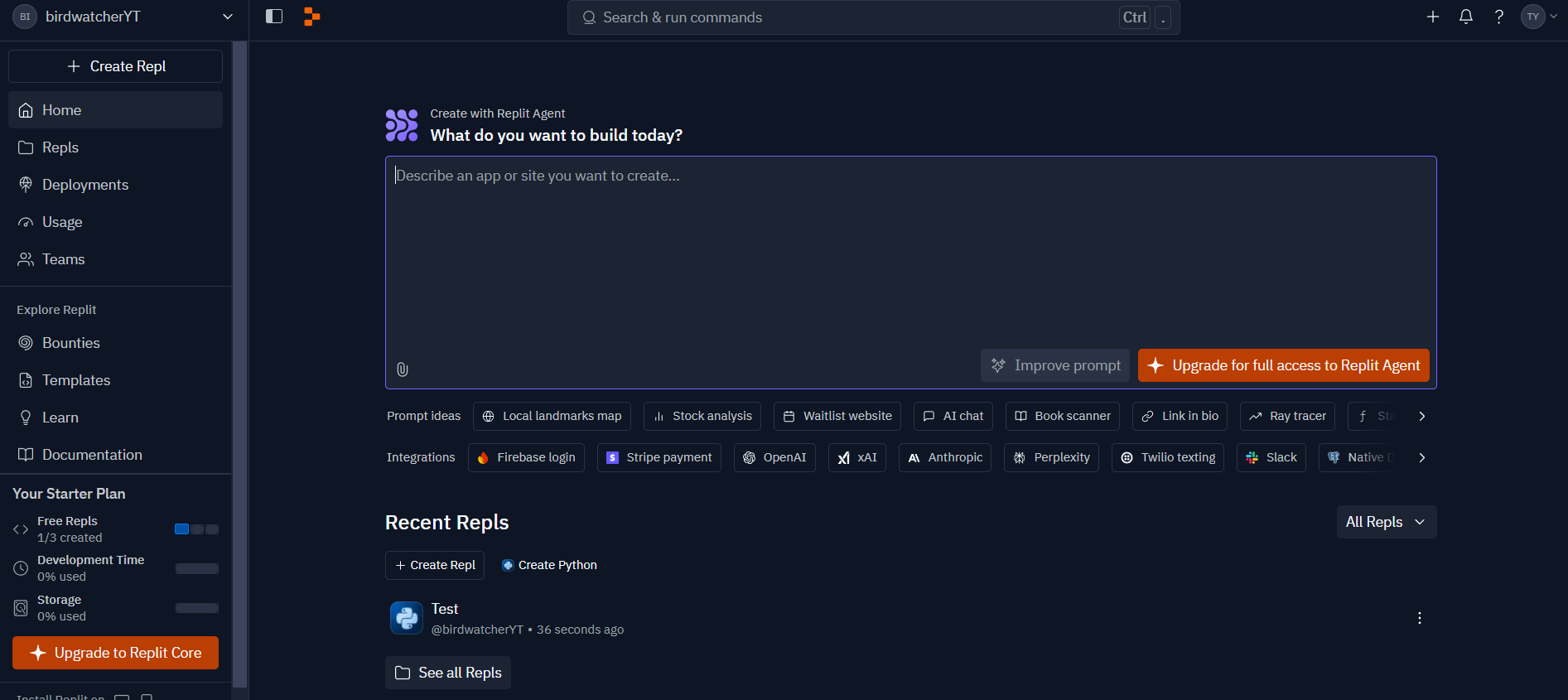This screenshot has height=700, width=1568.
Task: Select the Book scanner prompt idea
Action: coord(1063,416)
